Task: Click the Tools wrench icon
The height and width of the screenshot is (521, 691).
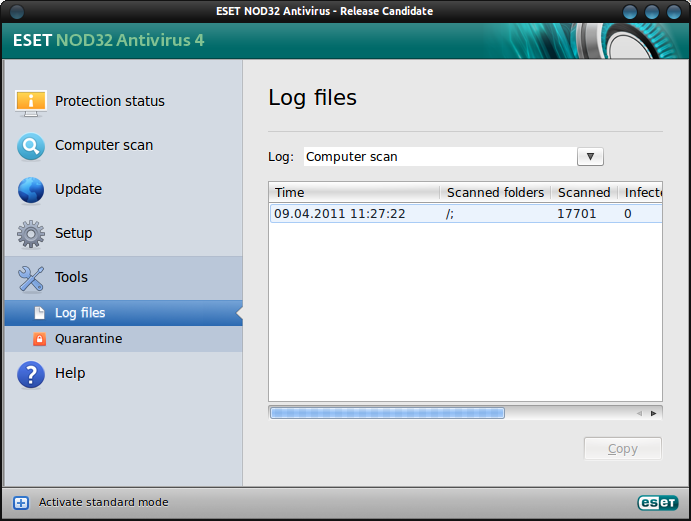Action: [30, 279]
